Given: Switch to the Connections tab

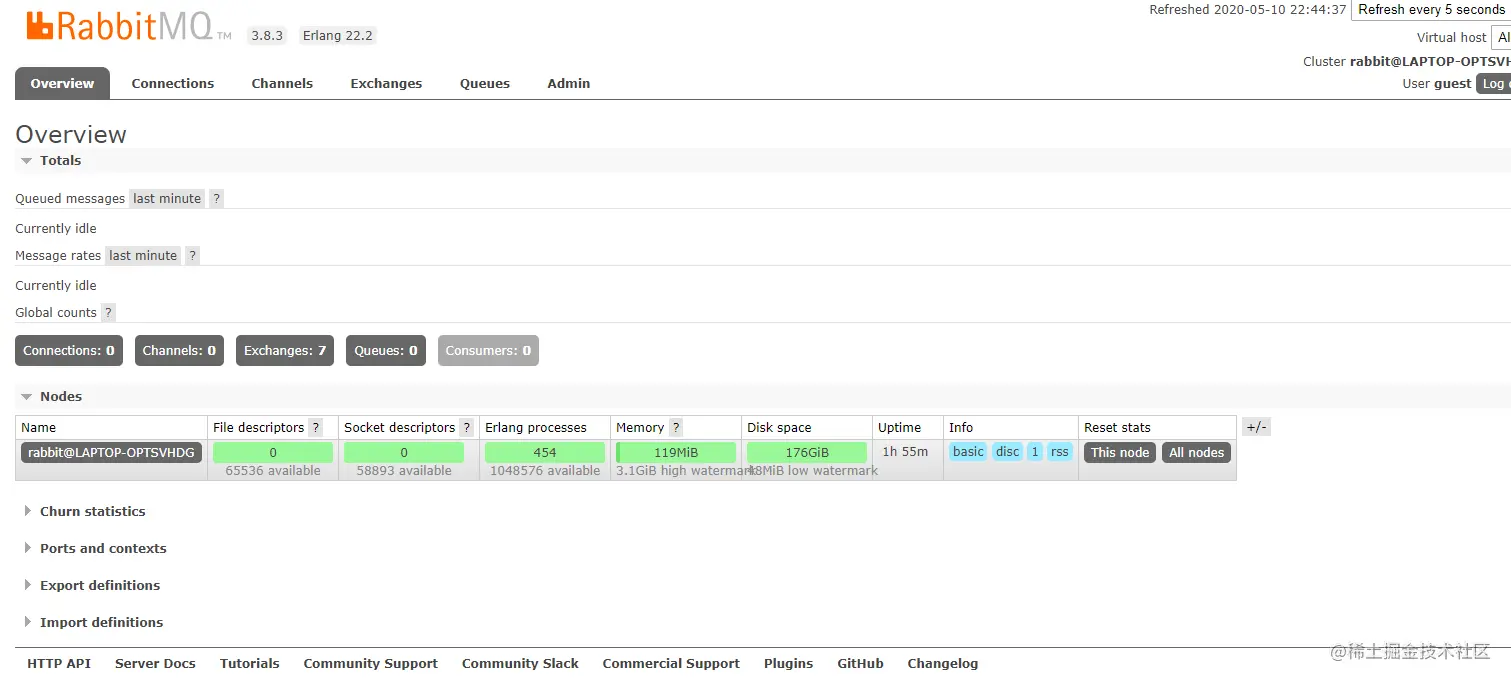Looking at the screenshot, I should pos(173,83).
